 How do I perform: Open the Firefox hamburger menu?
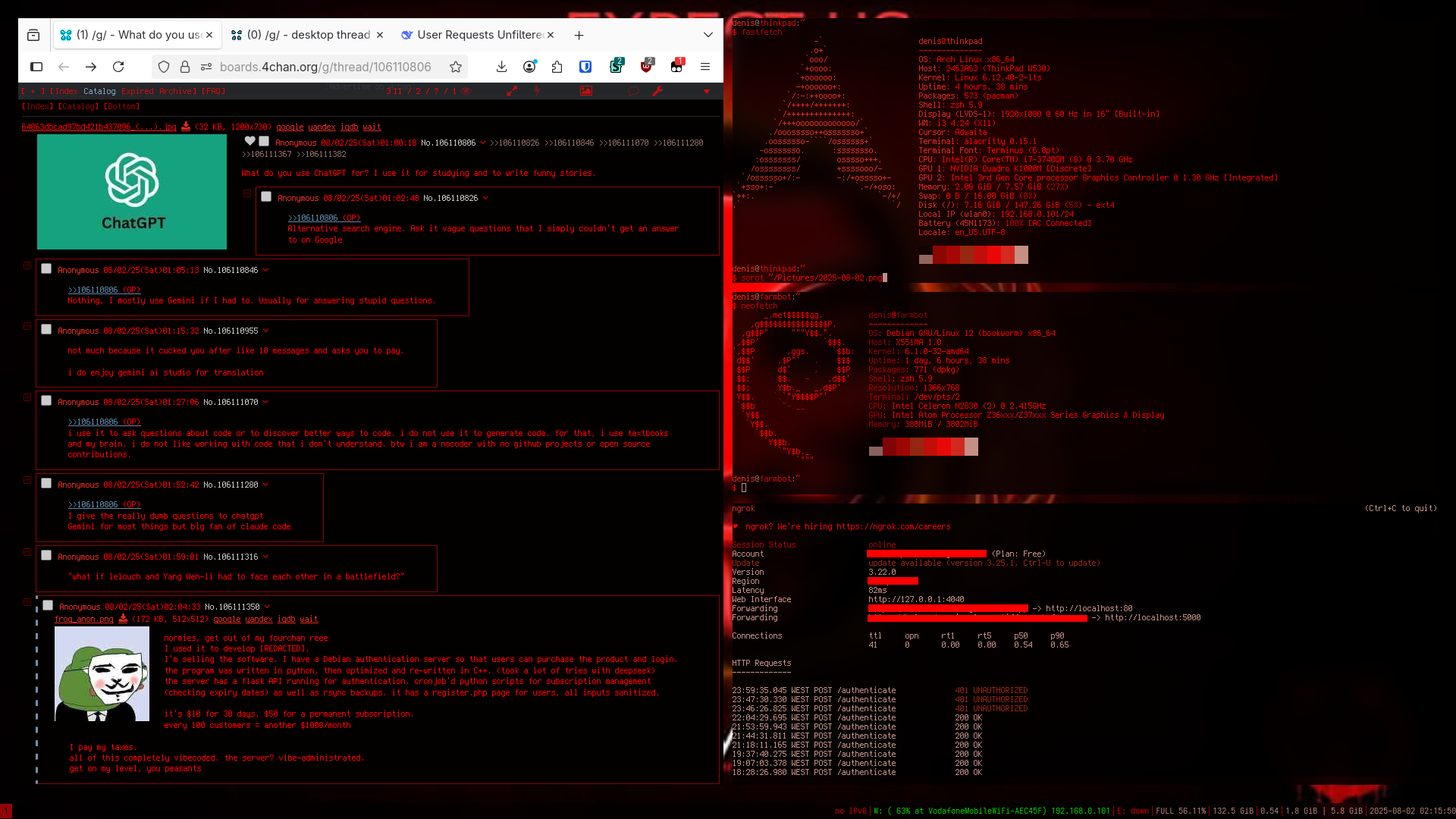point(705,67)
